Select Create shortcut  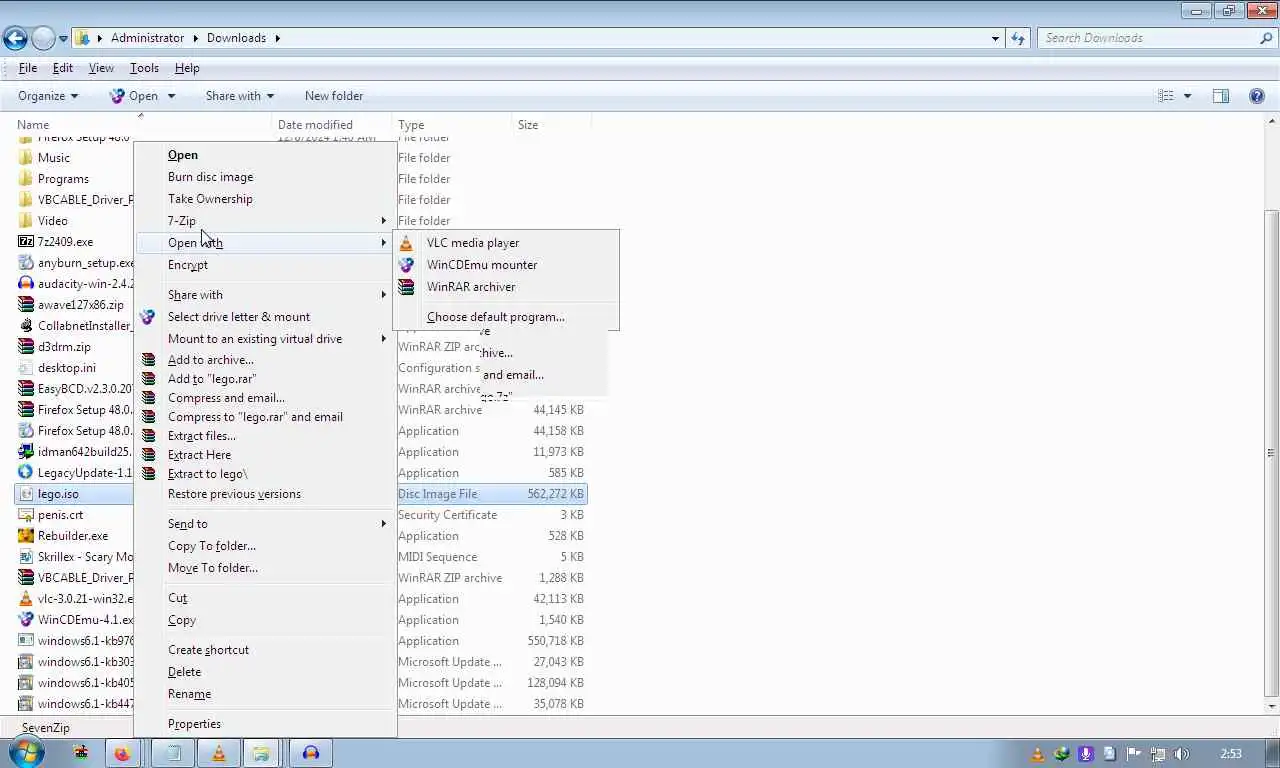(x=208, y=650)
